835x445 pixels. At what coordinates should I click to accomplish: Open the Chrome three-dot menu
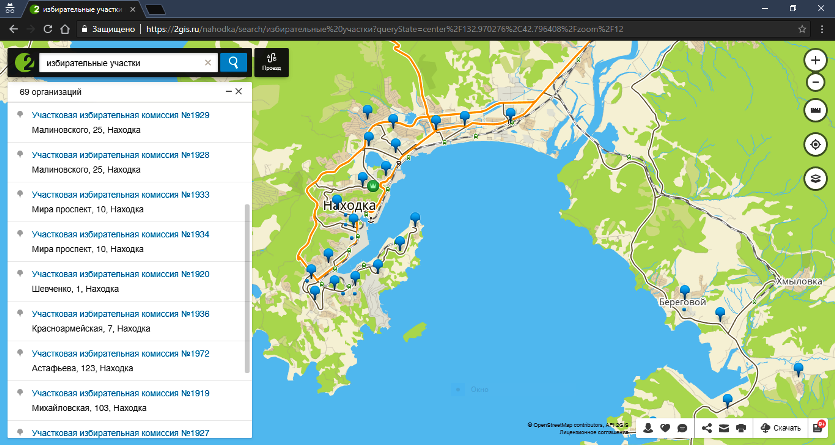822,29
